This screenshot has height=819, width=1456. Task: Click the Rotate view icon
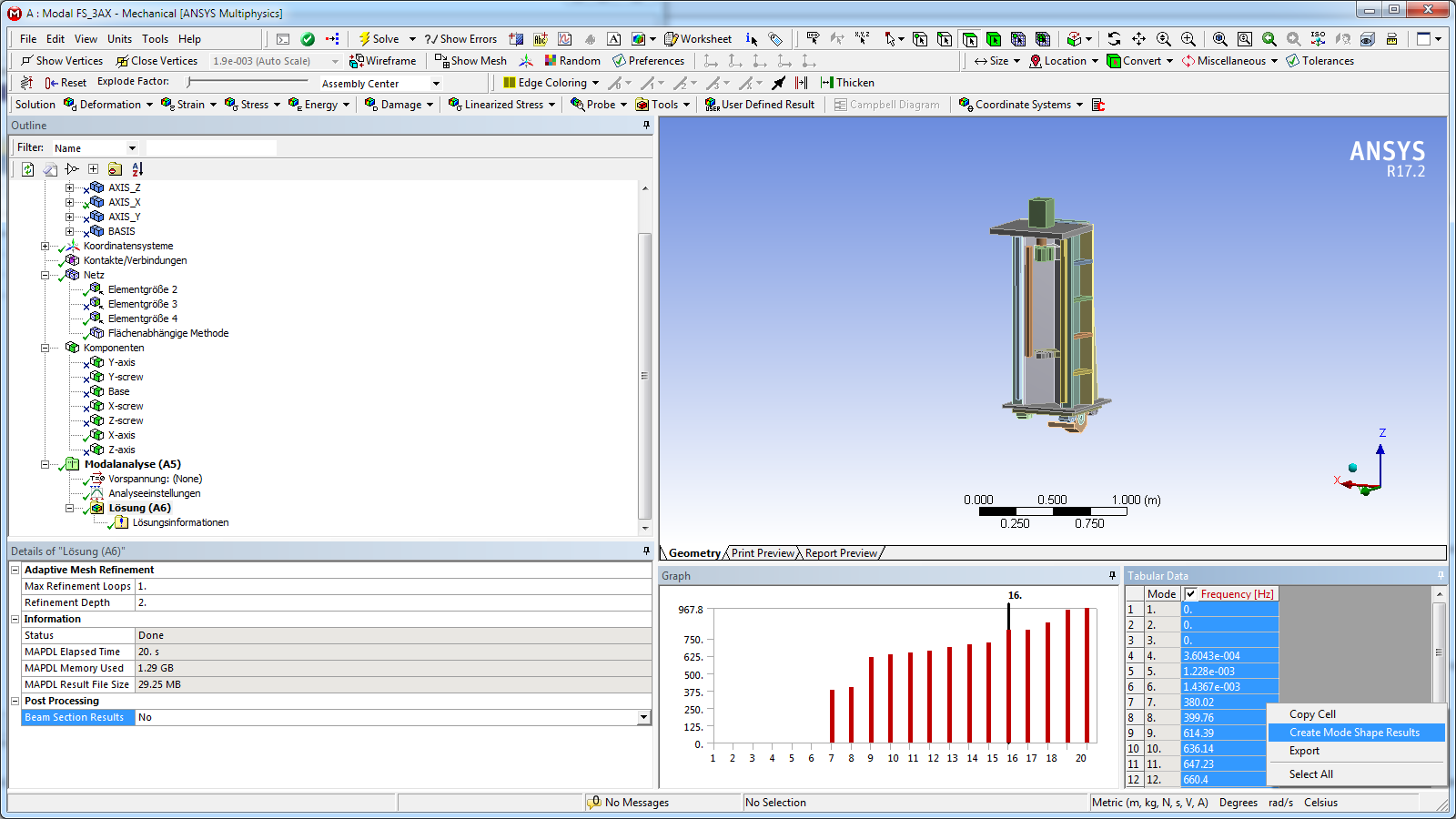pyautogui.click(x=1114, y=39)
